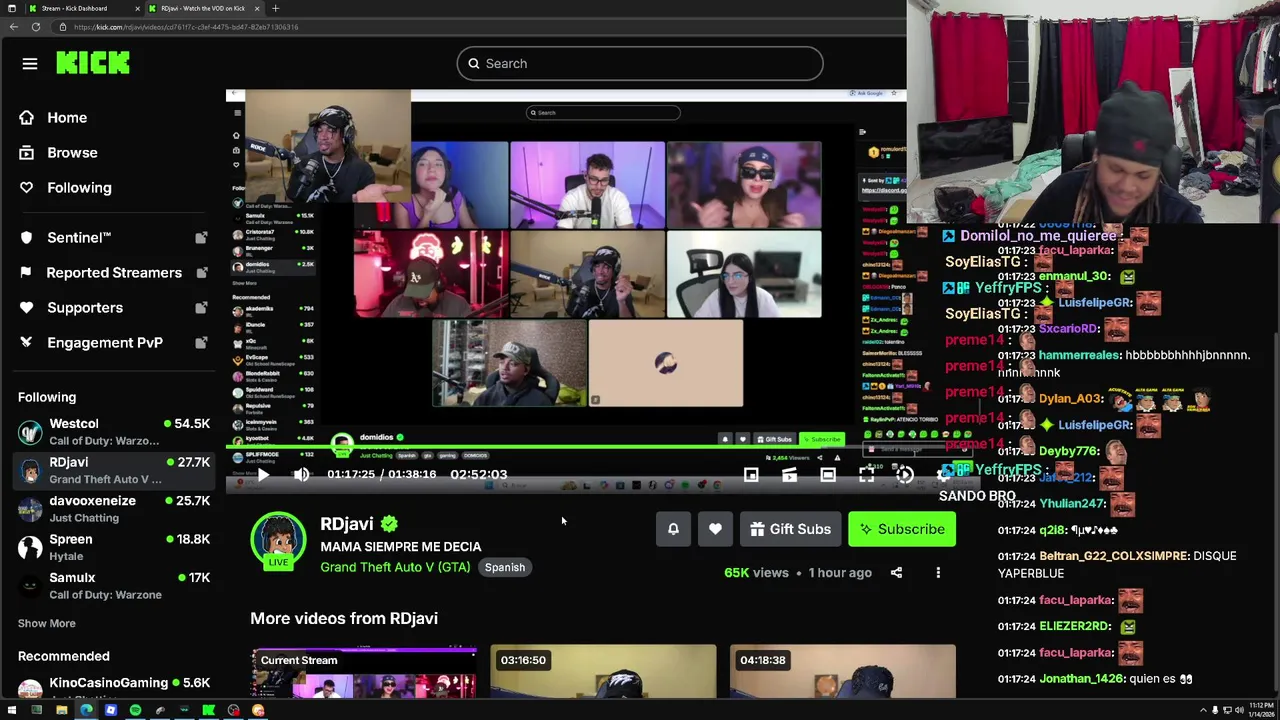This screenshot has height=720, width=1280.
Task: Click the Gift Subs button
Action: click(790, 530)
